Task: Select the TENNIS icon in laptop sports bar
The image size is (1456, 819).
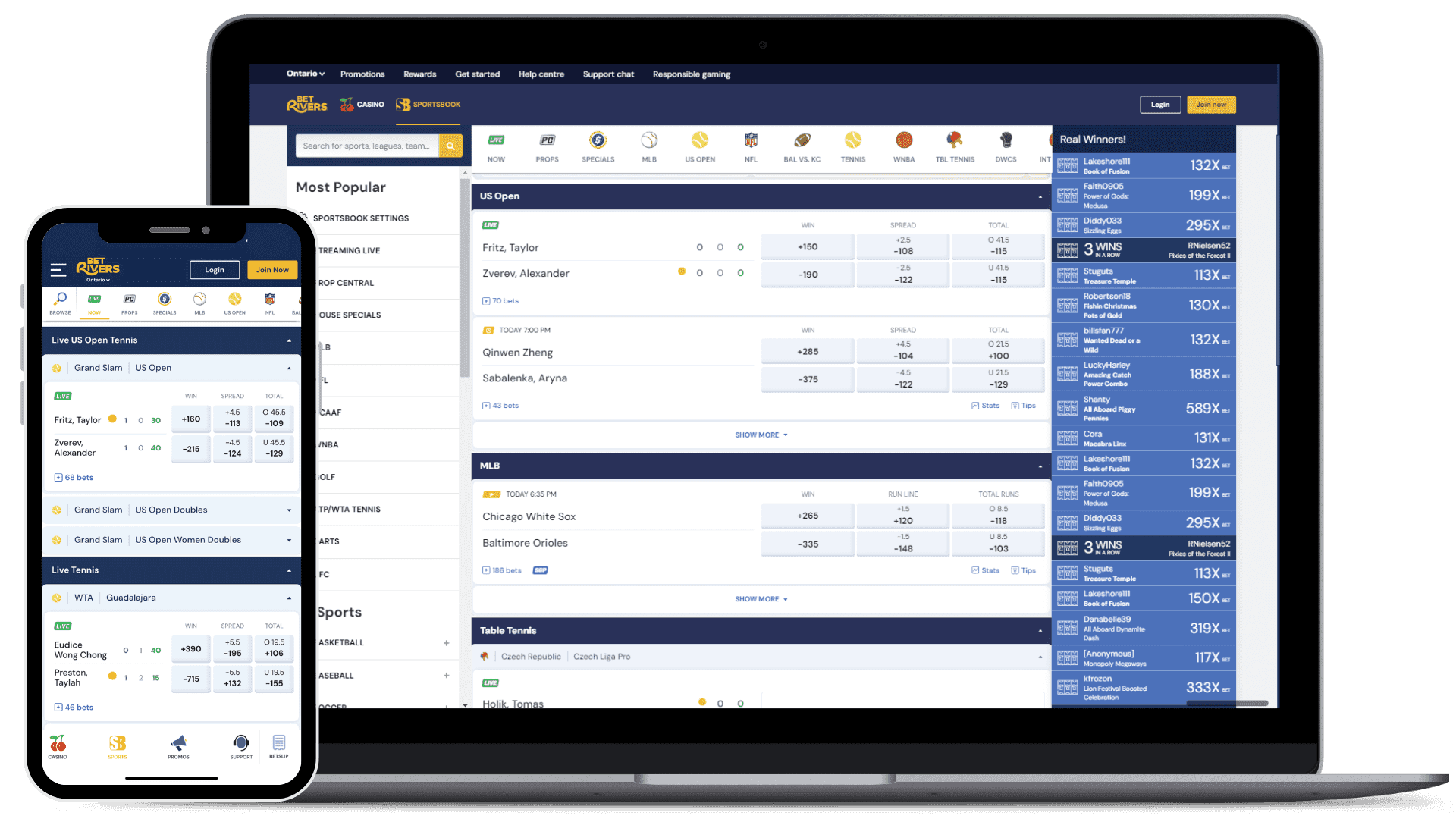Action: click(853, 146)
